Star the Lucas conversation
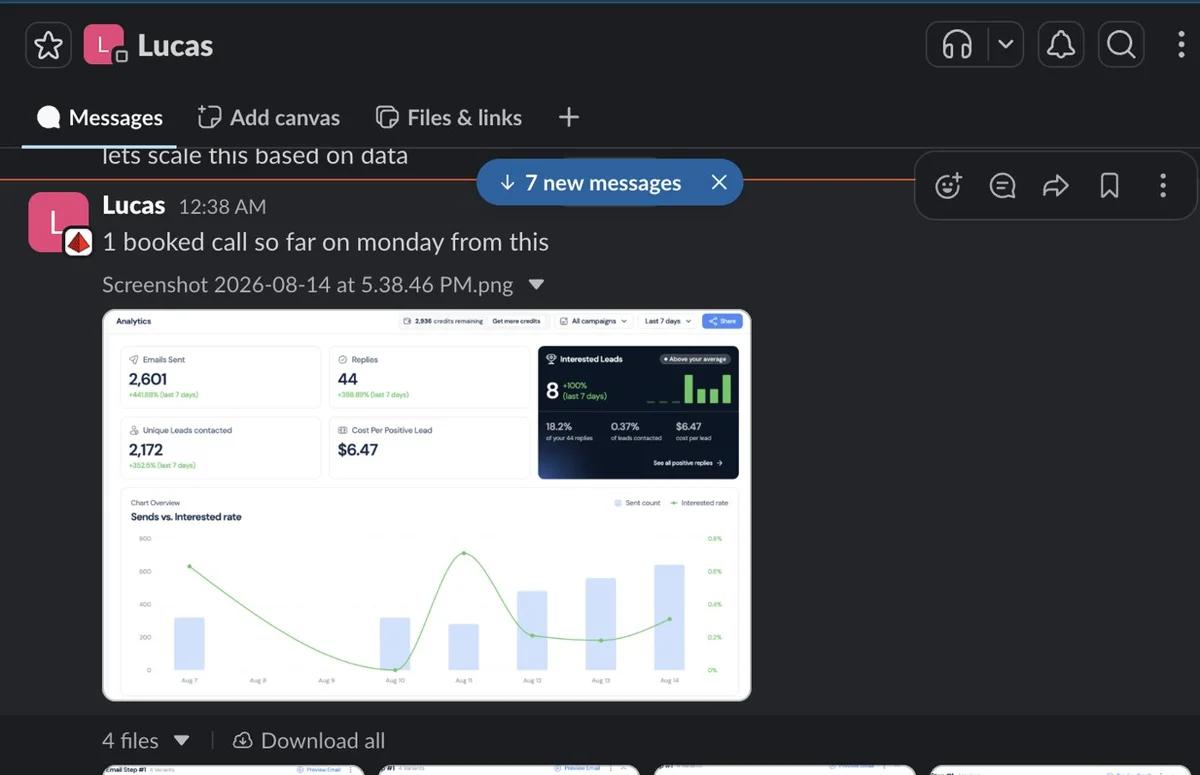Image resolution: width=1200 pixels, height=775 pixels. click(48, 45)
